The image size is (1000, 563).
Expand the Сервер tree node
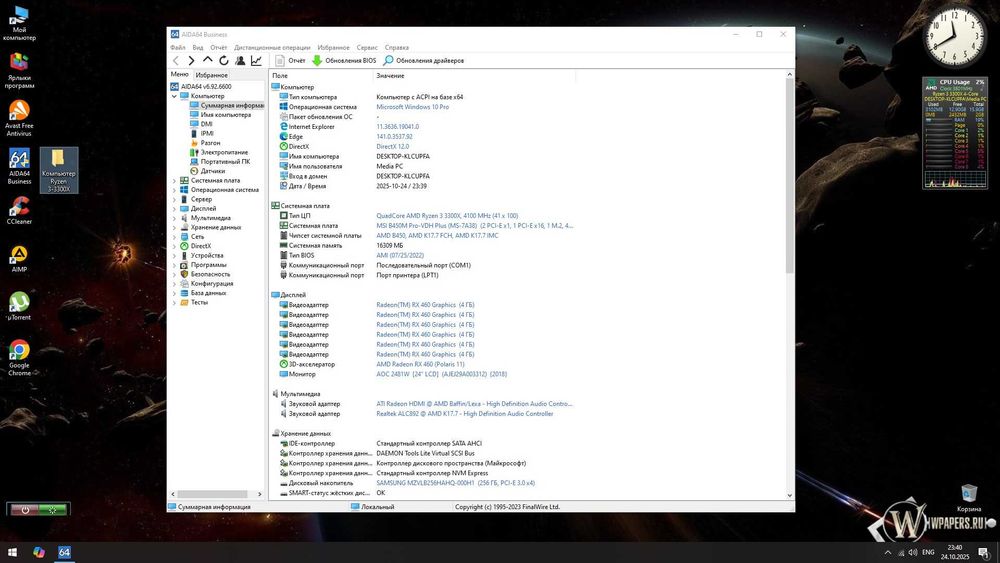pos(174,200)
